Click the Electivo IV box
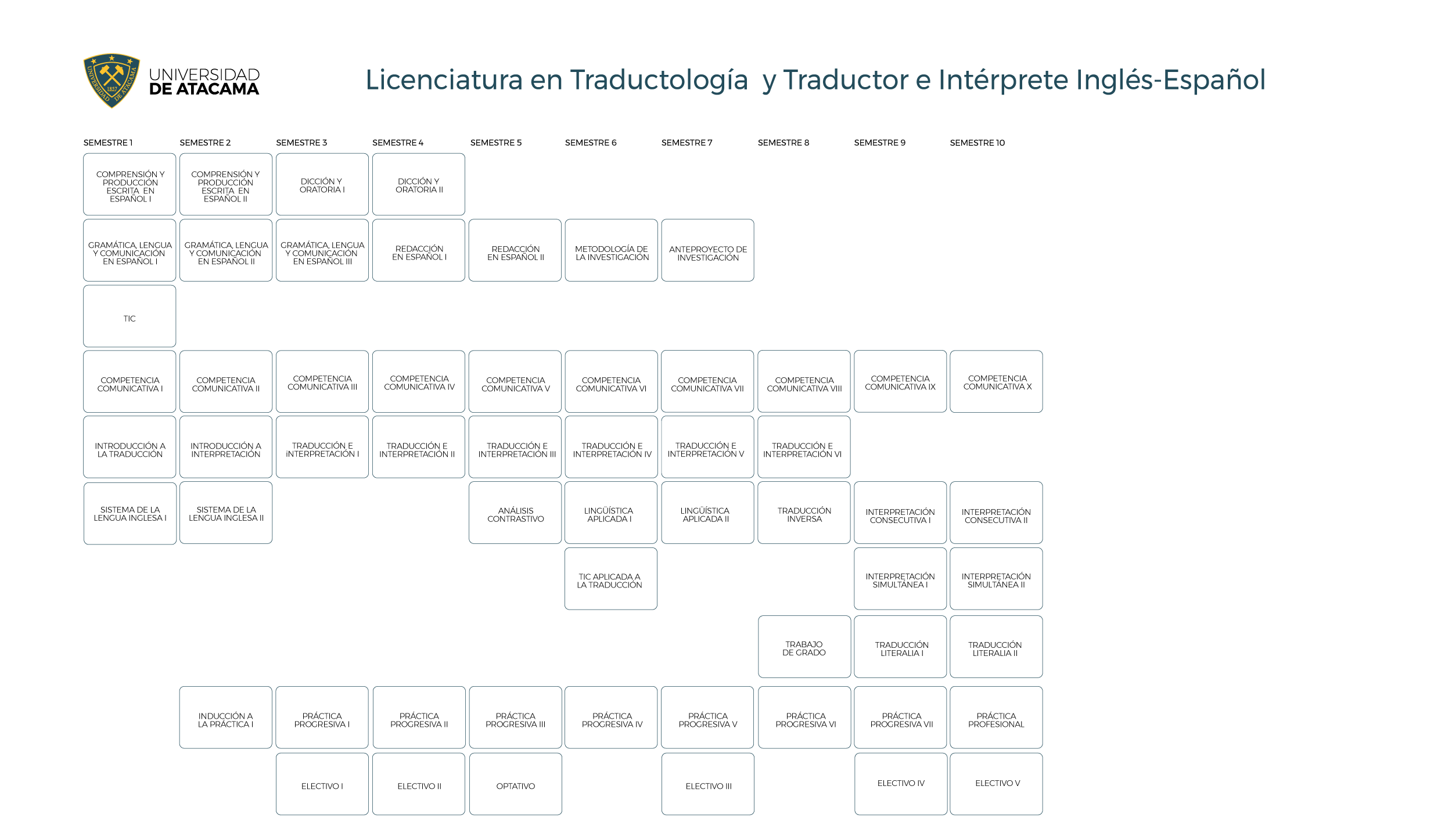The width and height of the screenshot is (1452, 840). coord(901,785)
